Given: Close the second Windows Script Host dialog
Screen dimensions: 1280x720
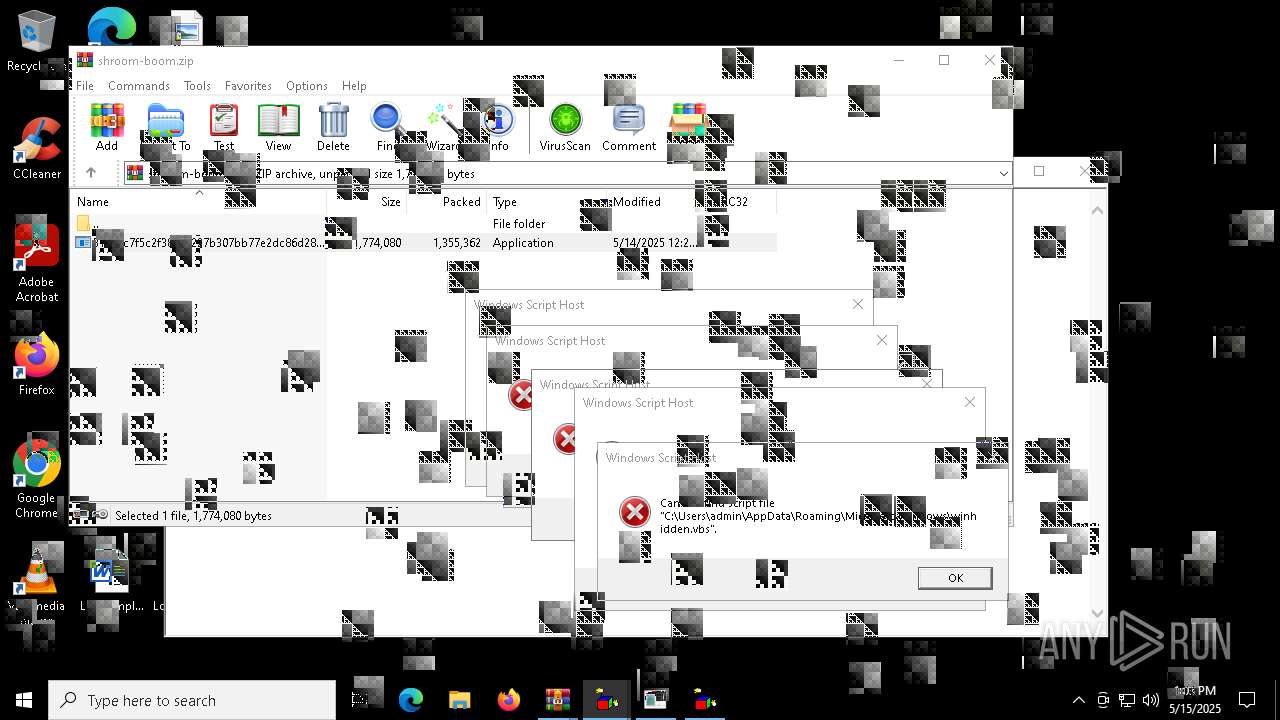Looking at the screenshot, I should [969, 402].
